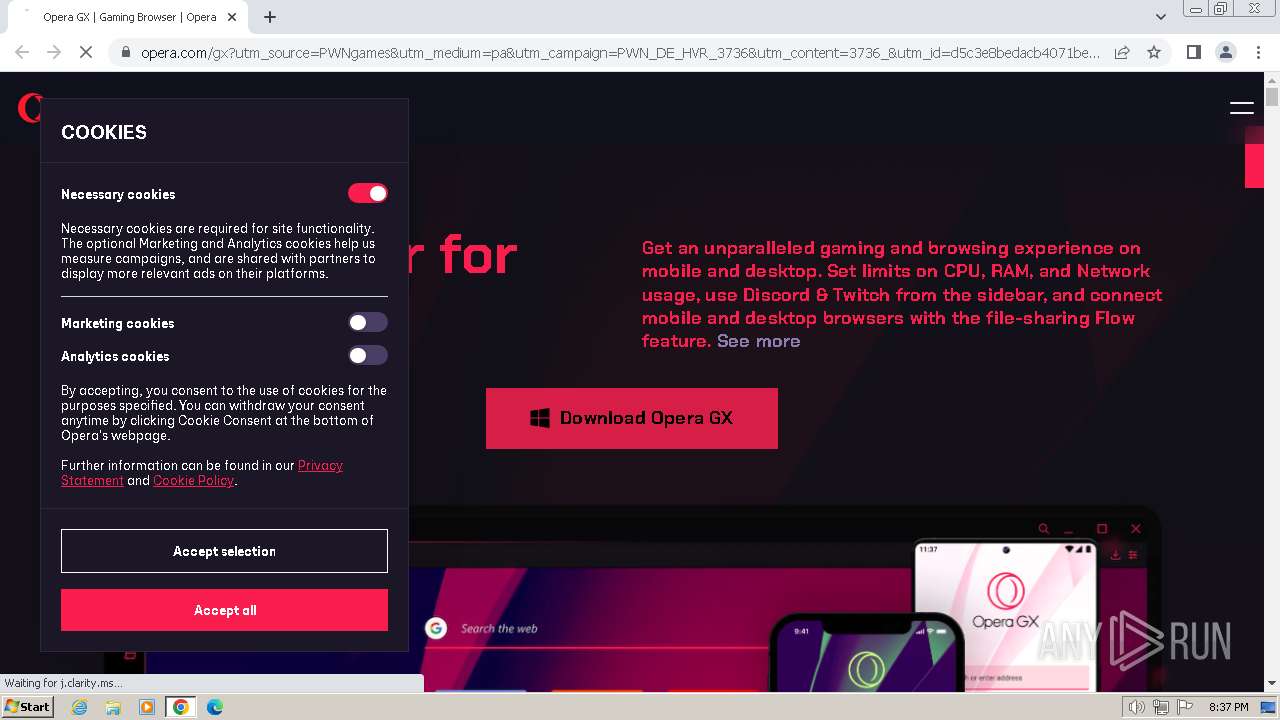This screenshot has height=720, width=1280.
Task: Open media player from taskbar
Action: pos(147,707)
